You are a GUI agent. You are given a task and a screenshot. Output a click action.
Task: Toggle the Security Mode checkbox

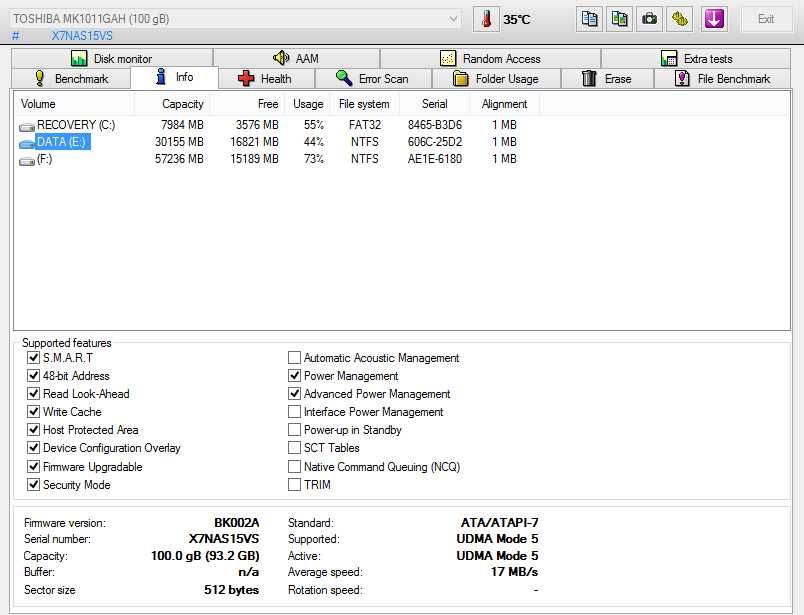click(x=33, y=484)
